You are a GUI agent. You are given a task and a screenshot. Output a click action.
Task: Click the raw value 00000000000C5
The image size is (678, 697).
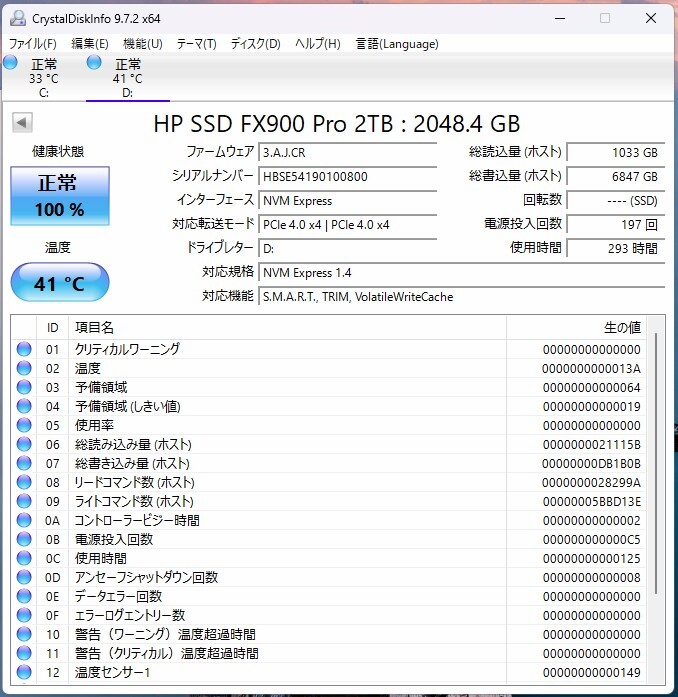pyautogui.click(x=591, y=540)
